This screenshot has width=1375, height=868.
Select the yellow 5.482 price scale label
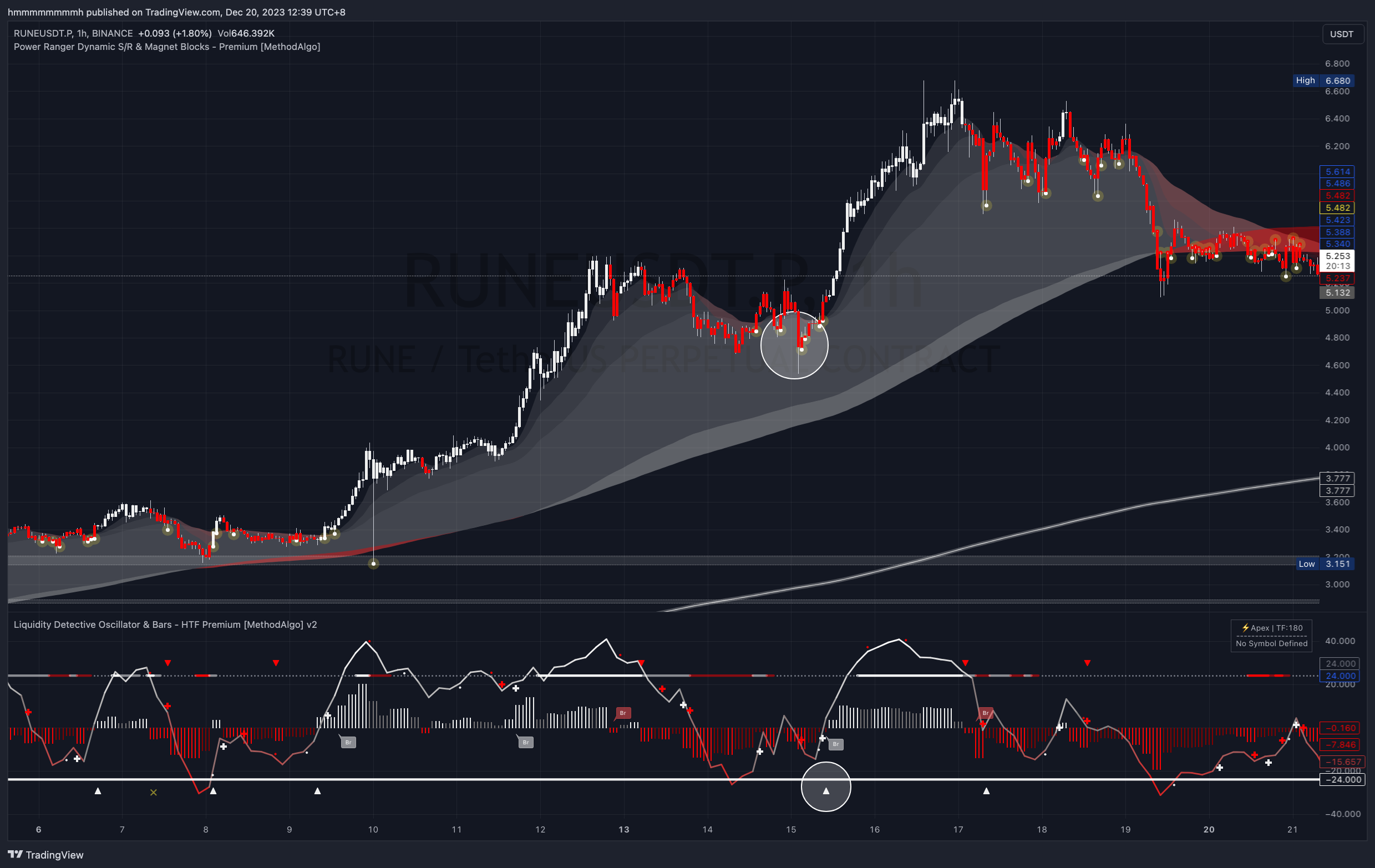pos(1337,208)
